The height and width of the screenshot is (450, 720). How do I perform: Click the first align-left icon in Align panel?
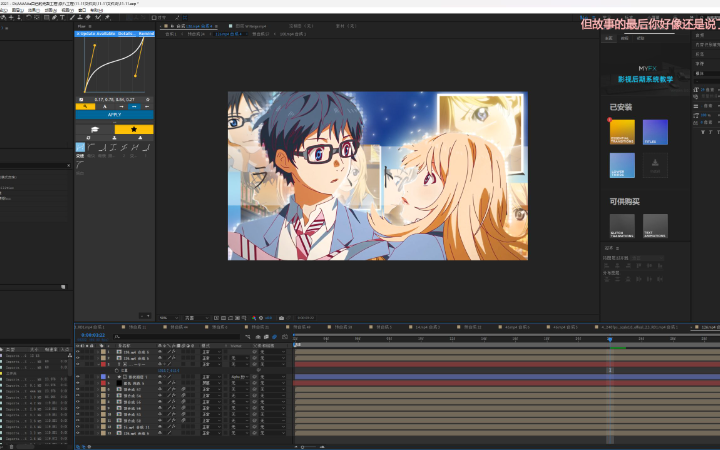607,266
